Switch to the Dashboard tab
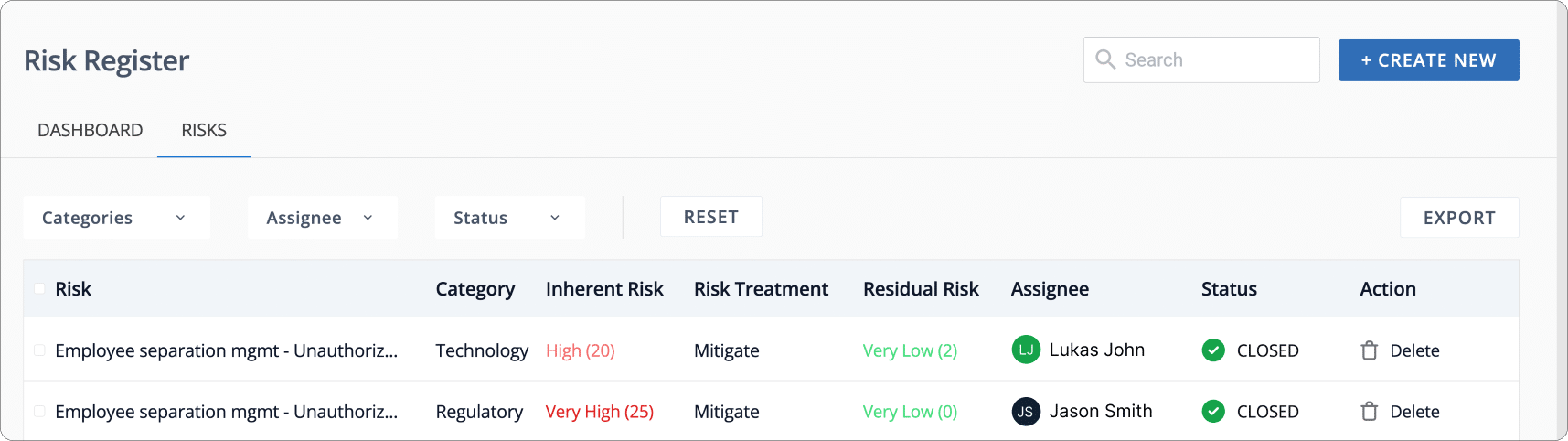The height and width of the screenshot is (441, 1568). click(90, 130)
